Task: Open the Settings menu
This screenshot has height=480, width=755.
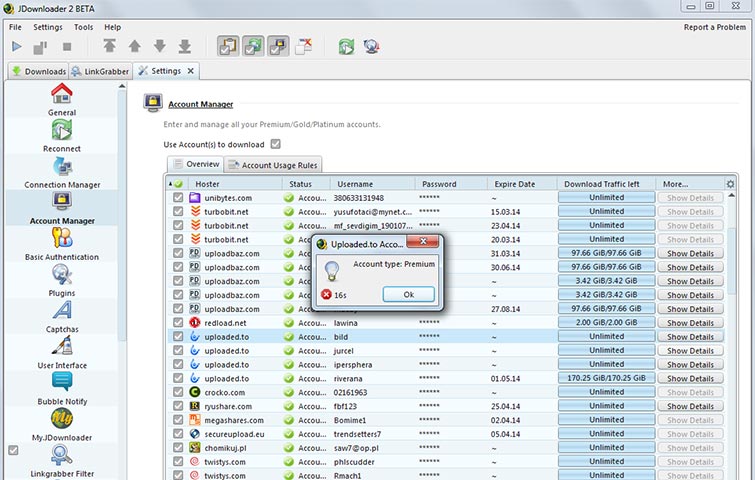Action: pos(48,27)
